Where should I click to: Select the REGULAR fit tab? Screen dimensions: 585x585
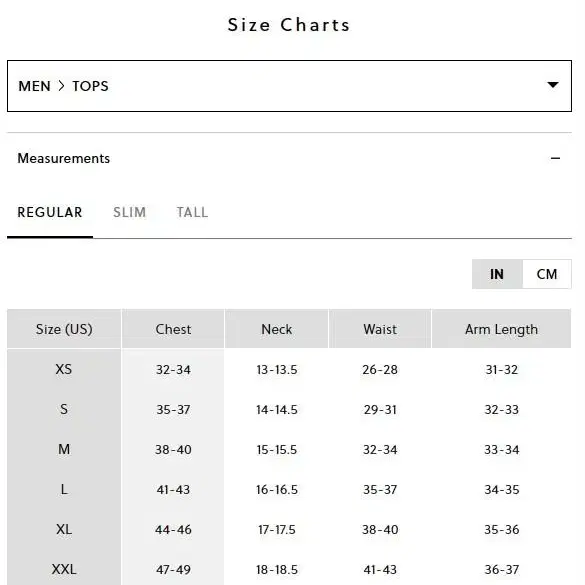(x=50, y=212)
